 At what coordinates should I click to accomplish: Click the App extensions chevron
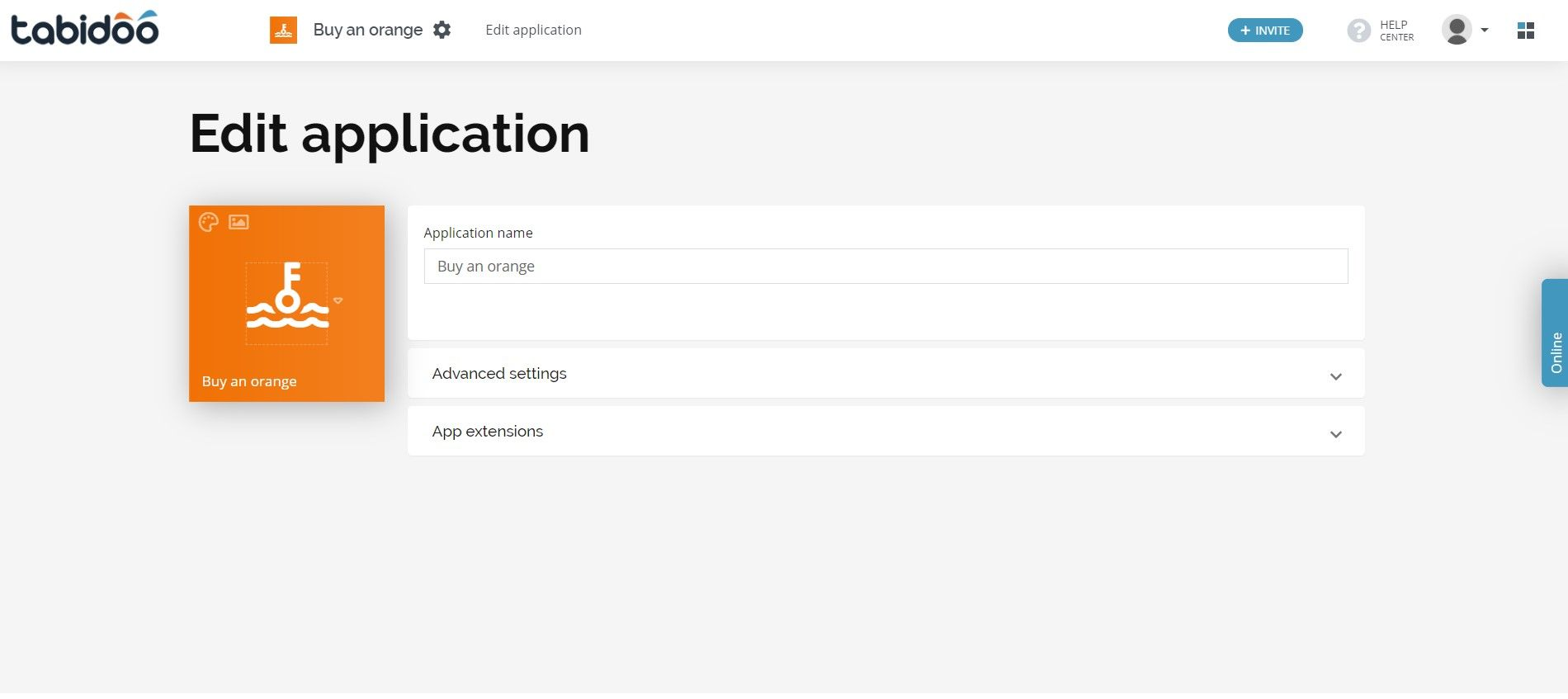coord(1336,434)
